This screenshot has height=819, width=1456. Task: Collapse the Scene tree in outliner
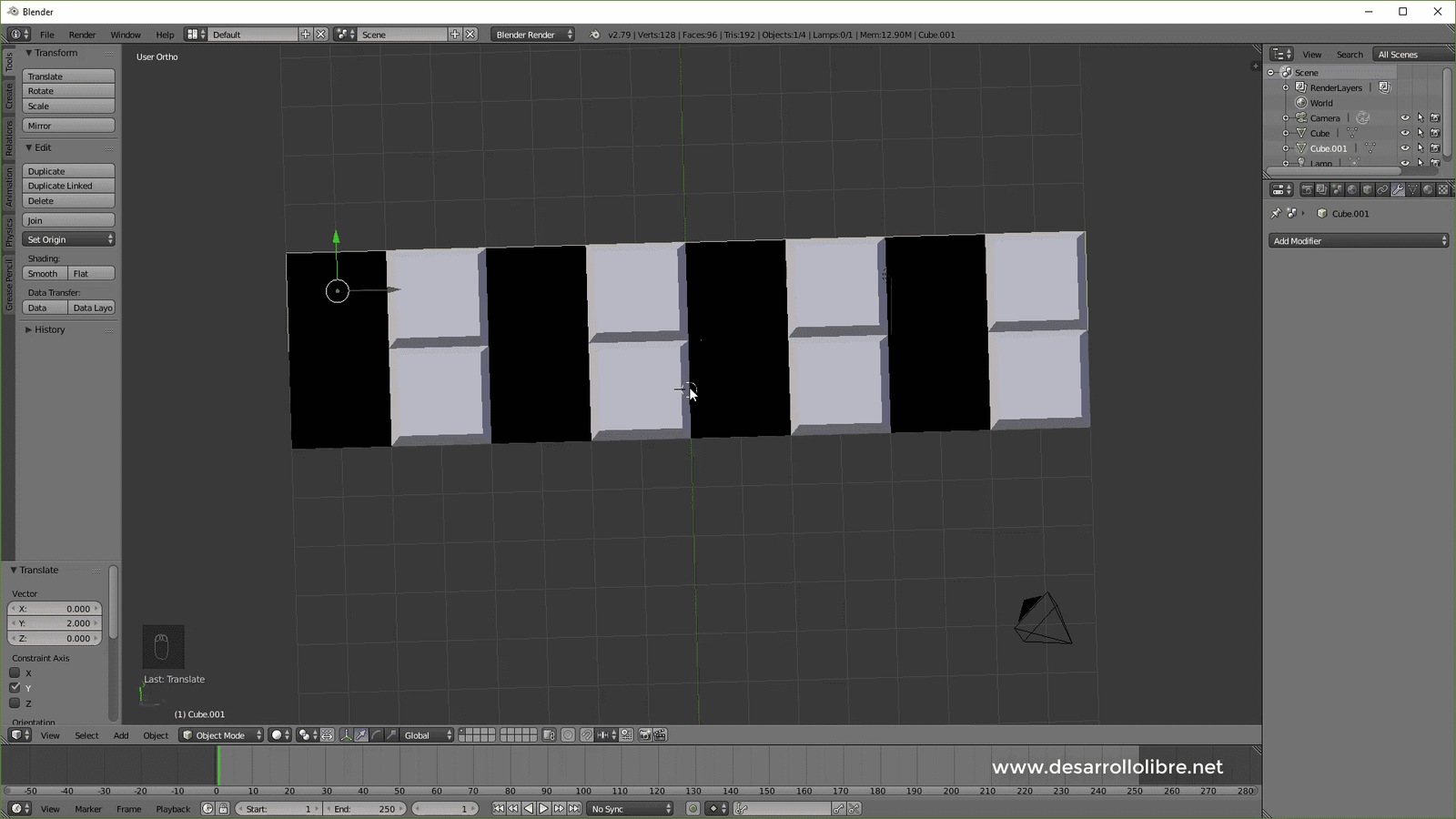[1271, 72]
